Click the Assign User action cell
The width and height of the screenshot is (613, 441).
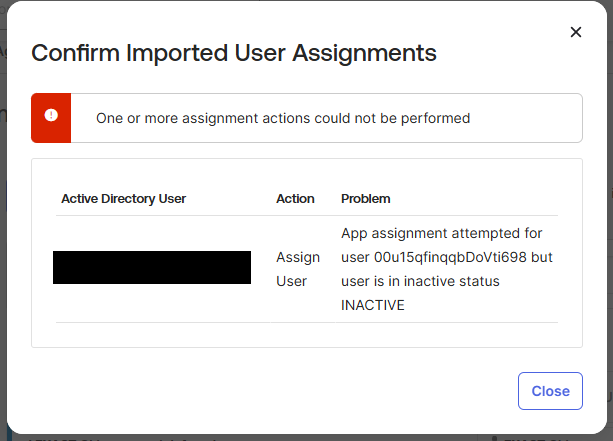pyautogui.click(x=298, y=269)
